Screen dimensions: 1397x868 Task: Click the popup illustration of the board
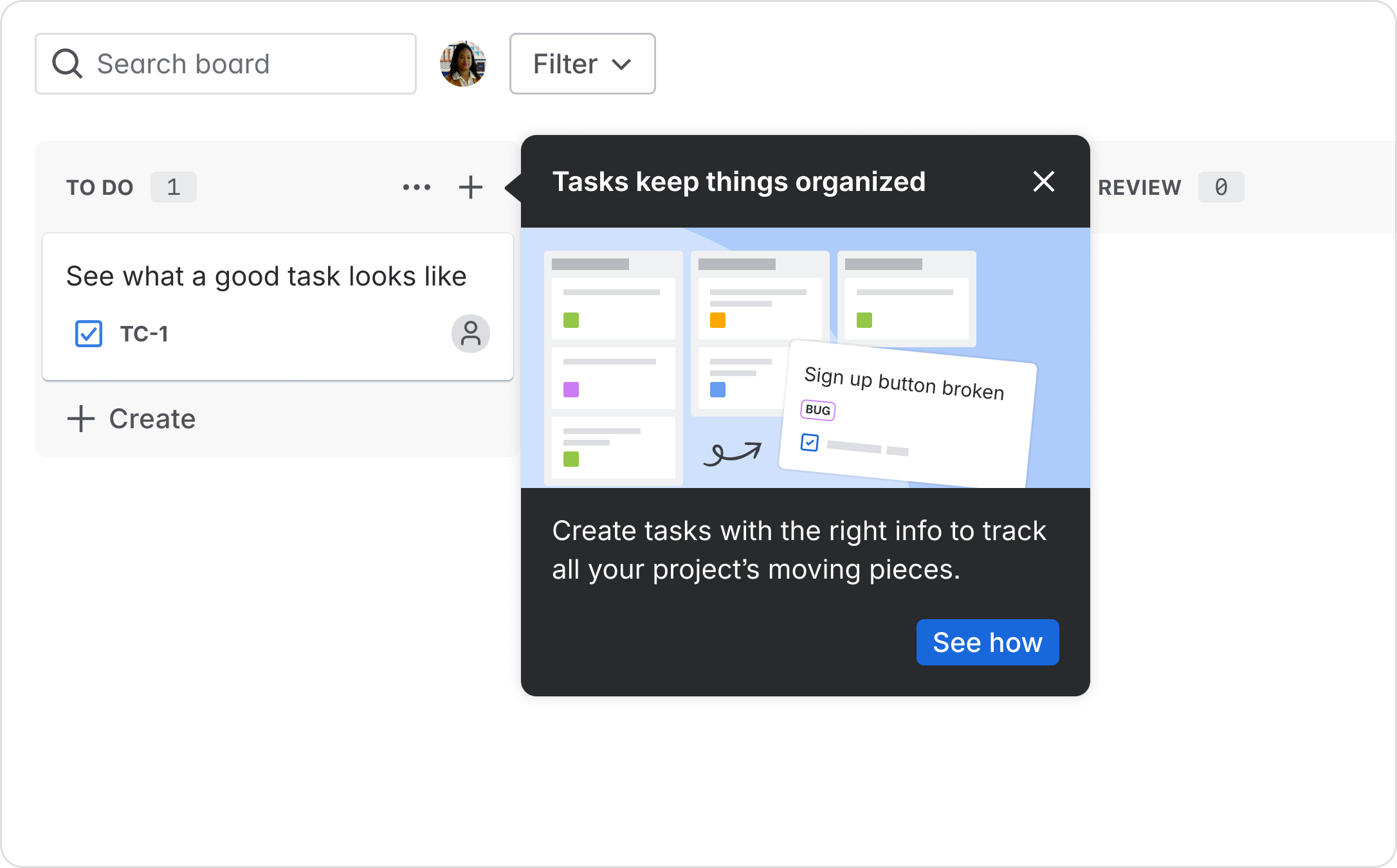point(805,357)
